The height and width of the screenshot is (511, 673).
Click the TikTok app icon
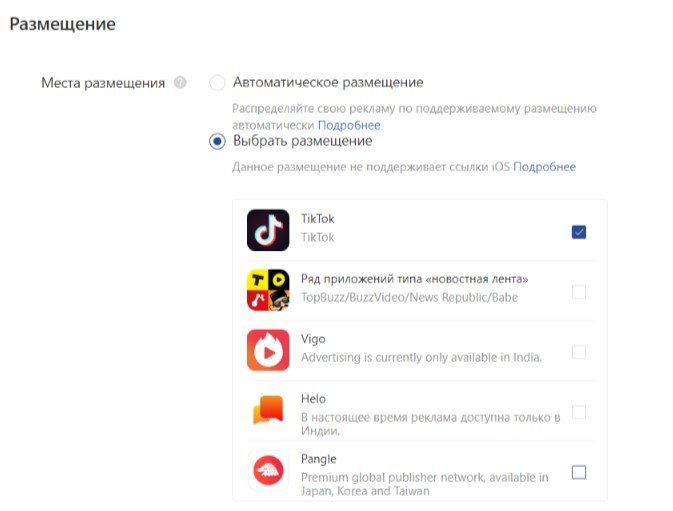(x=268, y=230)
